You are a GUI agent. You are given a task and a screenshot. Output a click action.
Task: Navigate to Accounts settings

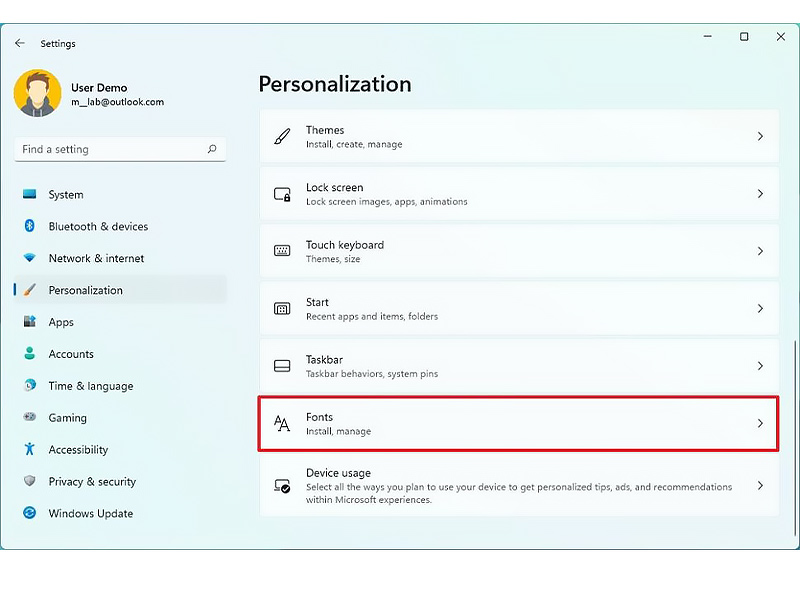[120, 354]
